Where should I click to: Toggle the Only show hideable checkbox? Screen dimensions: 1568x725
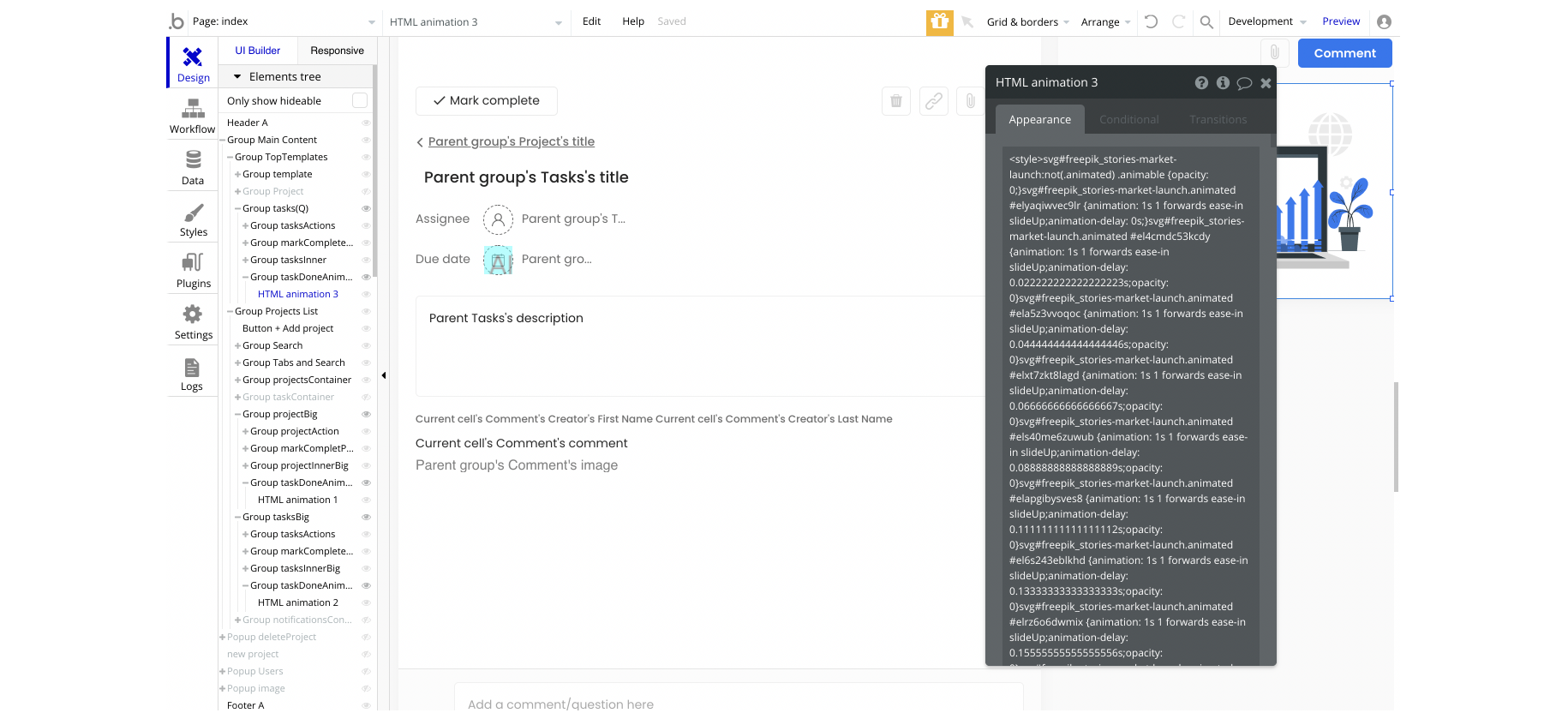point(360,101)
